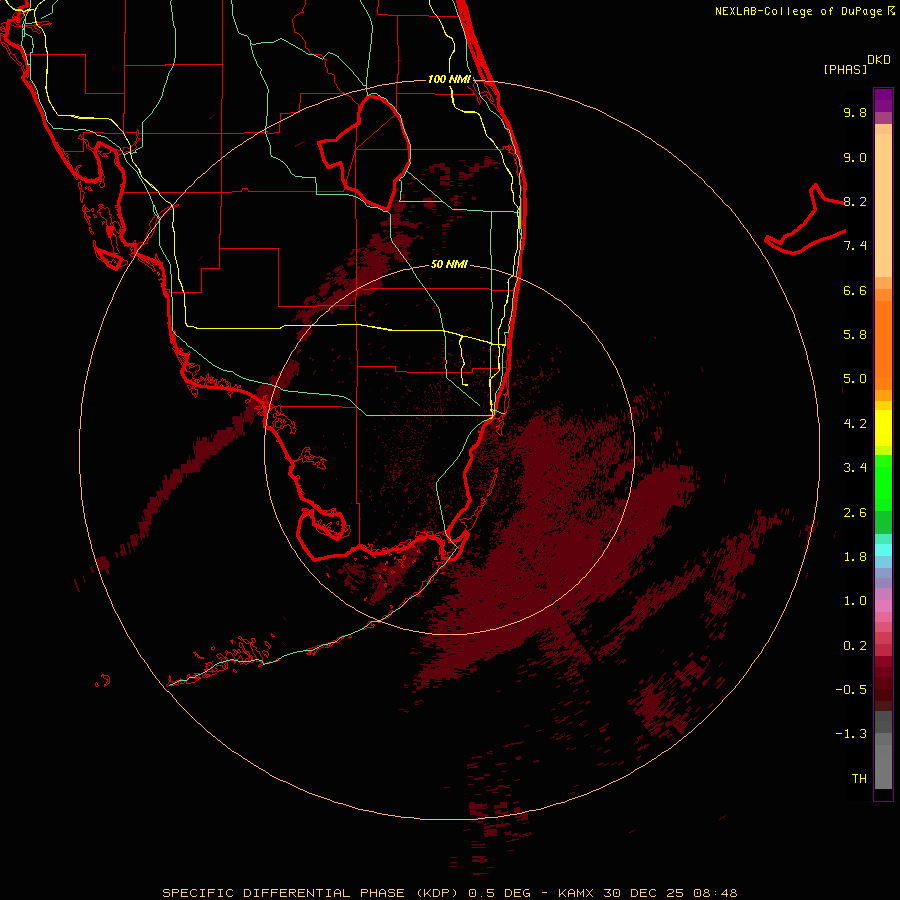Click the '0.2' legend value

point(855,646)
